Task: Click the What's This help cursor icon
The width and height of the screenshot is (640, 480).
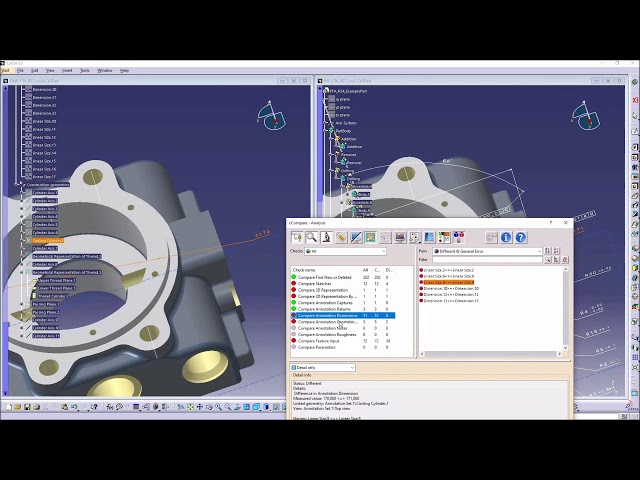Action: (x=94, y=407)
